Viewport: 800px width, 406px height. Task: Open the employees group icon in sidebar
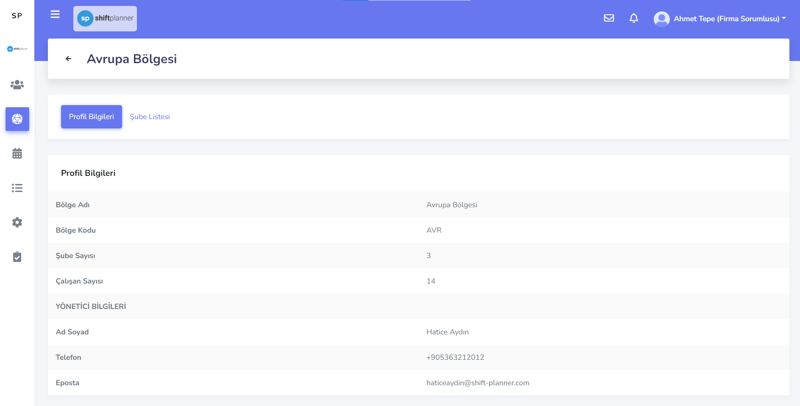click(17, 85)
